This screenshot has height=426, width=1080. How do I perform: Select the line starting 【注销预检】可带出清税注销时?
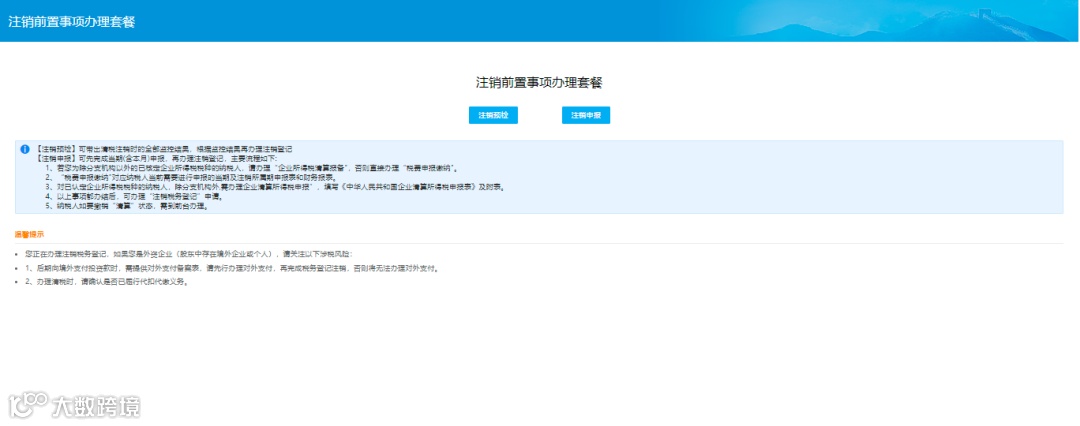165,149
